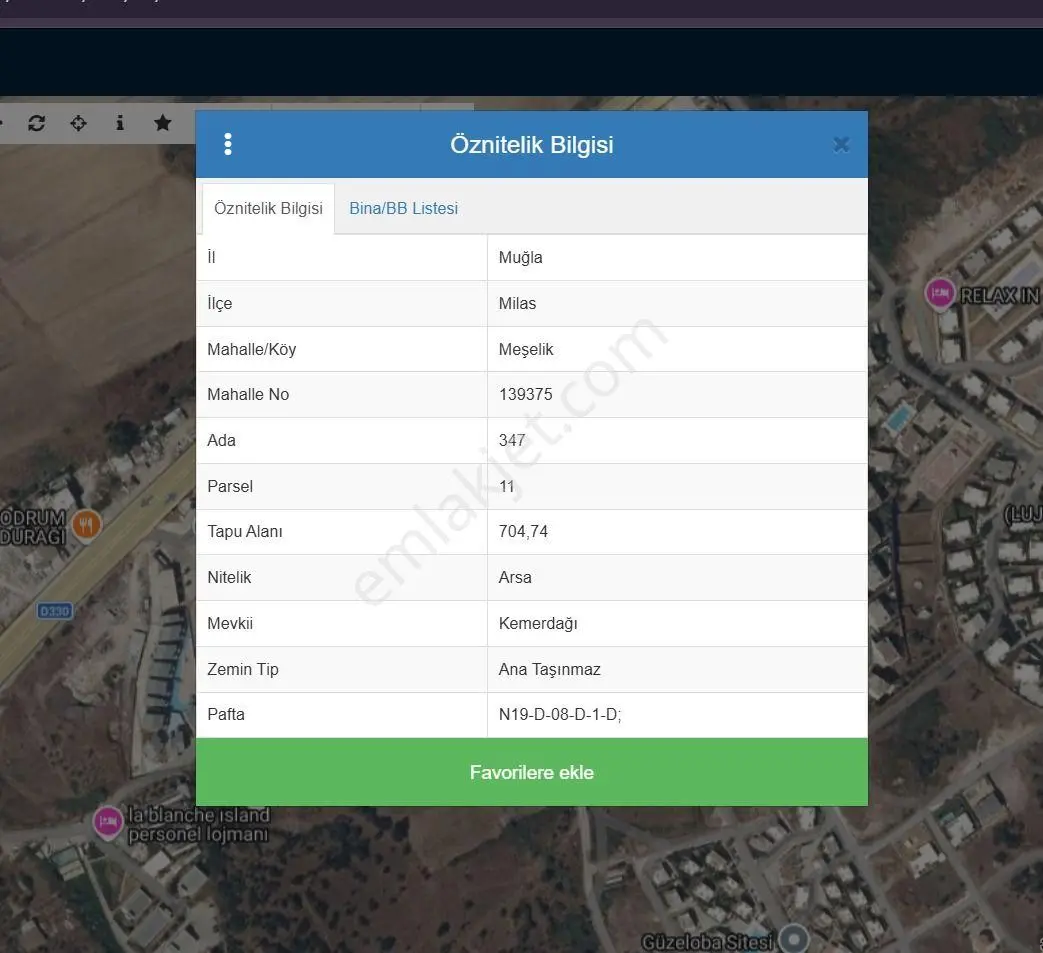
Task: Click the D330 road shield
Action: click(x=55, y=611)
